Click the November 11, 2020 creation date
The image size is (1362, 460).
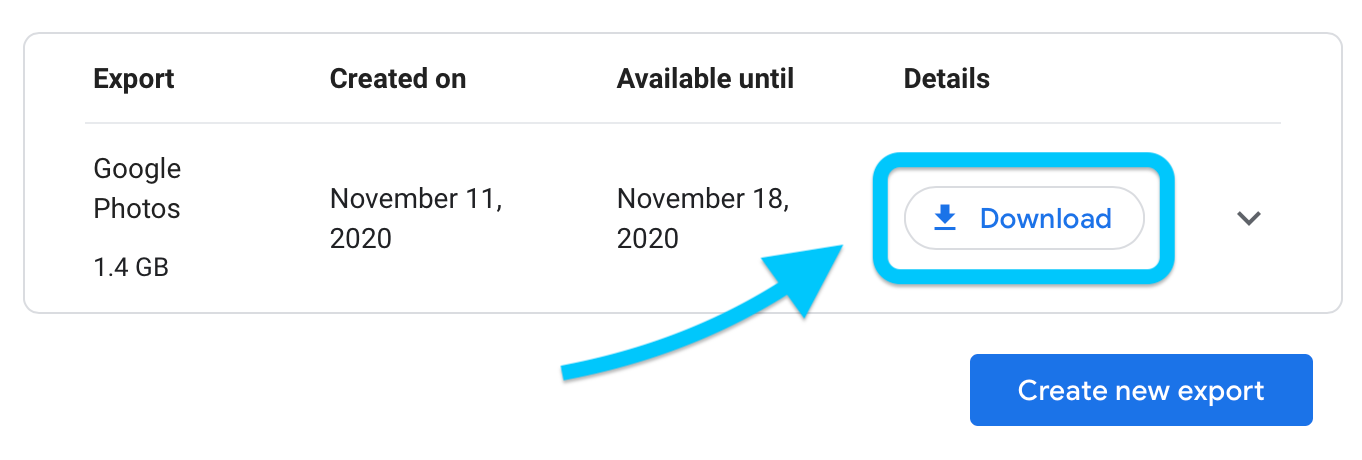pos(416,218)
